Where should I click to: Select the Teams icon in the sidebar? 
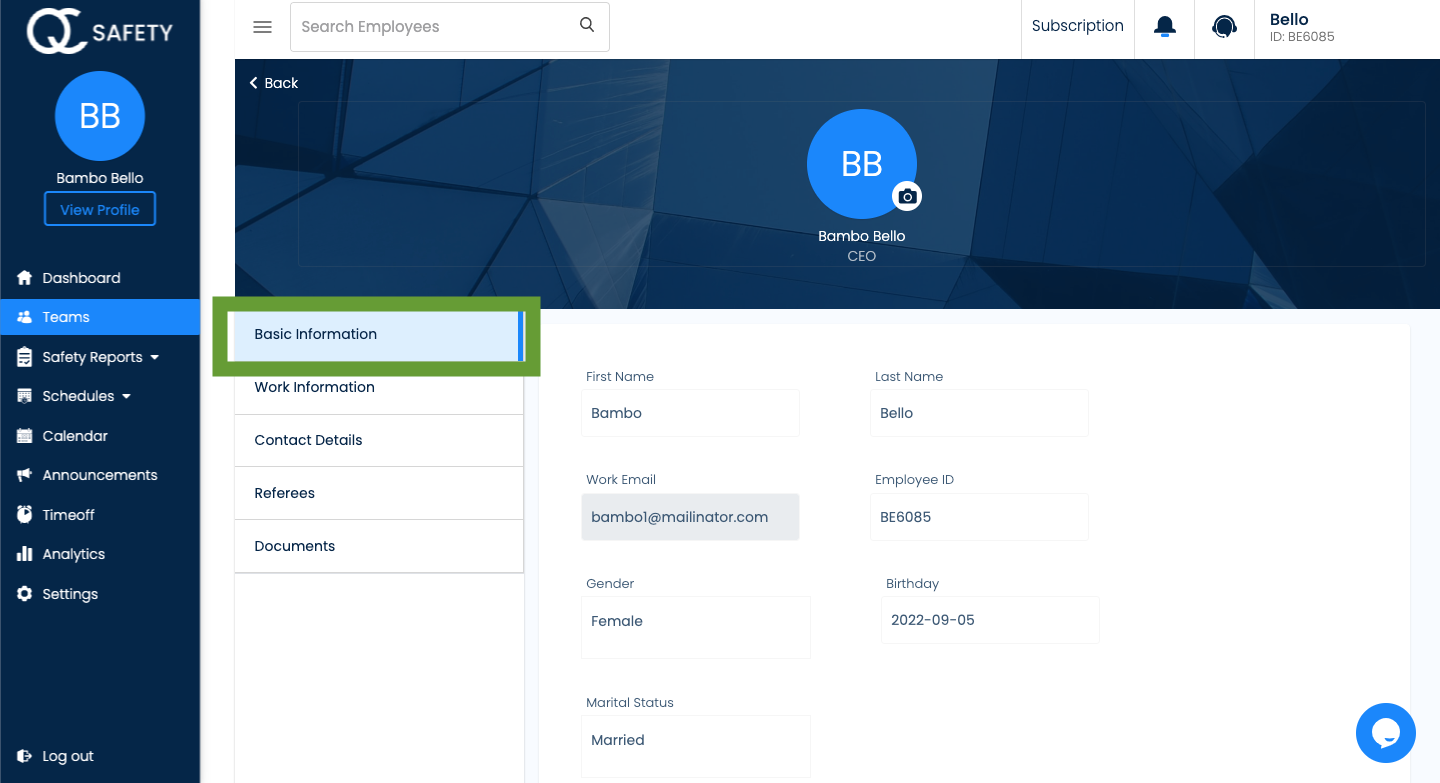[23, 317]
